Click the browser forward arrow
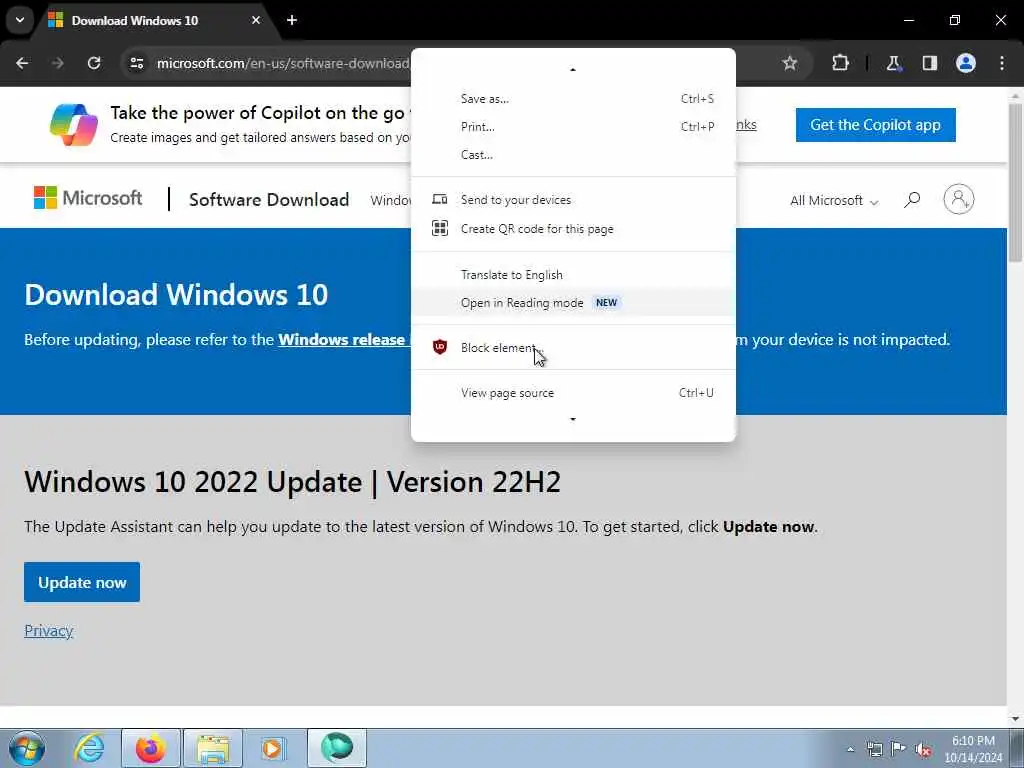Screen dimensions: 1024x768 58,63
